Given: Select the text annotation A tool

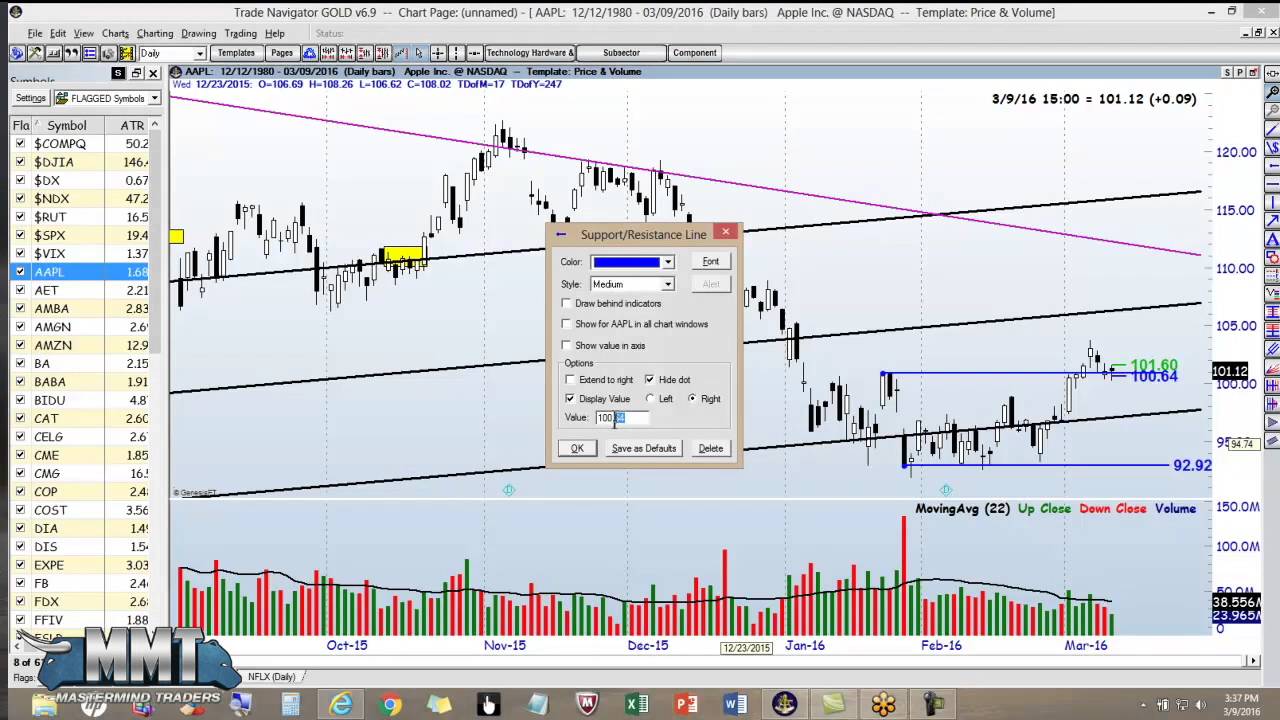Looking at the screenshot, I should (1272, 240).
